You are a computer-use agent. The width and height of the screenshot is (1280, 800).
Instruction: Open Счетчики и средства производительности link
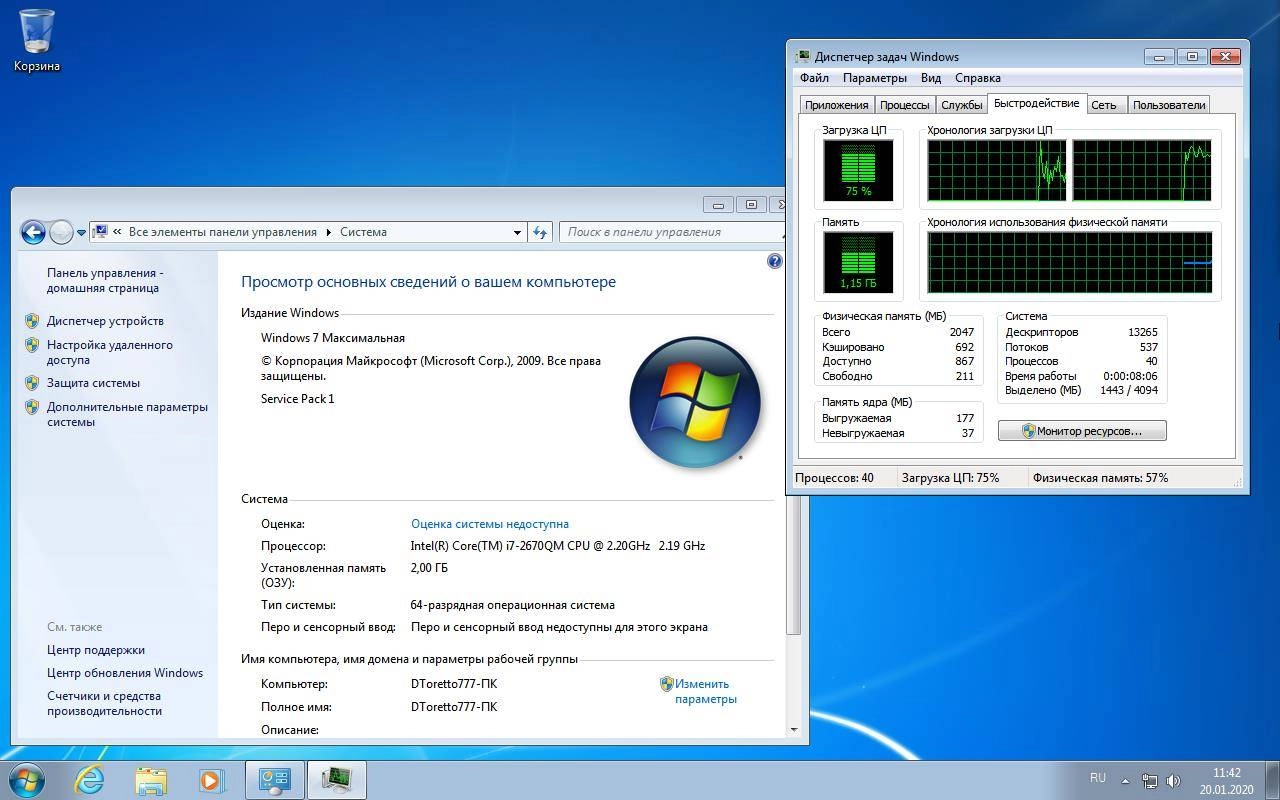coord(104,703)
